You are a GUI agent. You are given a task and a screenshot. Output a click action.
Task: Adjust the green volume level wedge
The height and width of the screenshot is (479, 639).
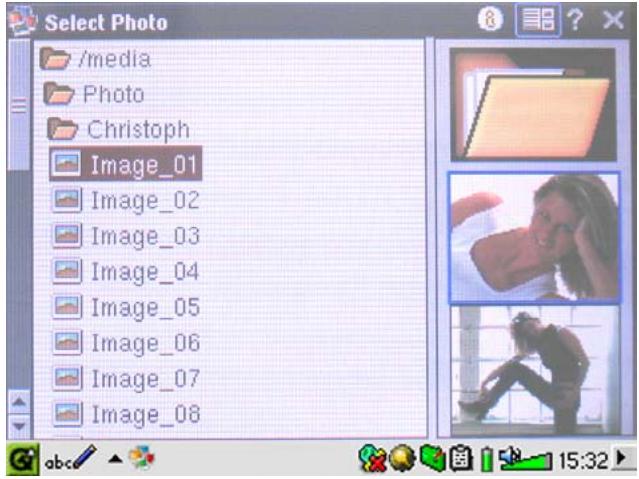[531, 461]
